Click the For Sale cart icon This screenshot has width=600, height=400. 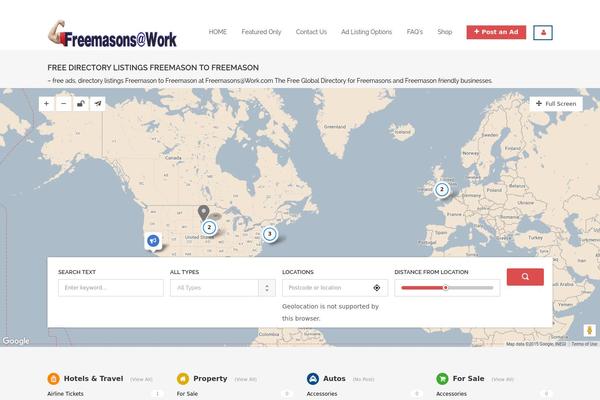tap(442, 379)
